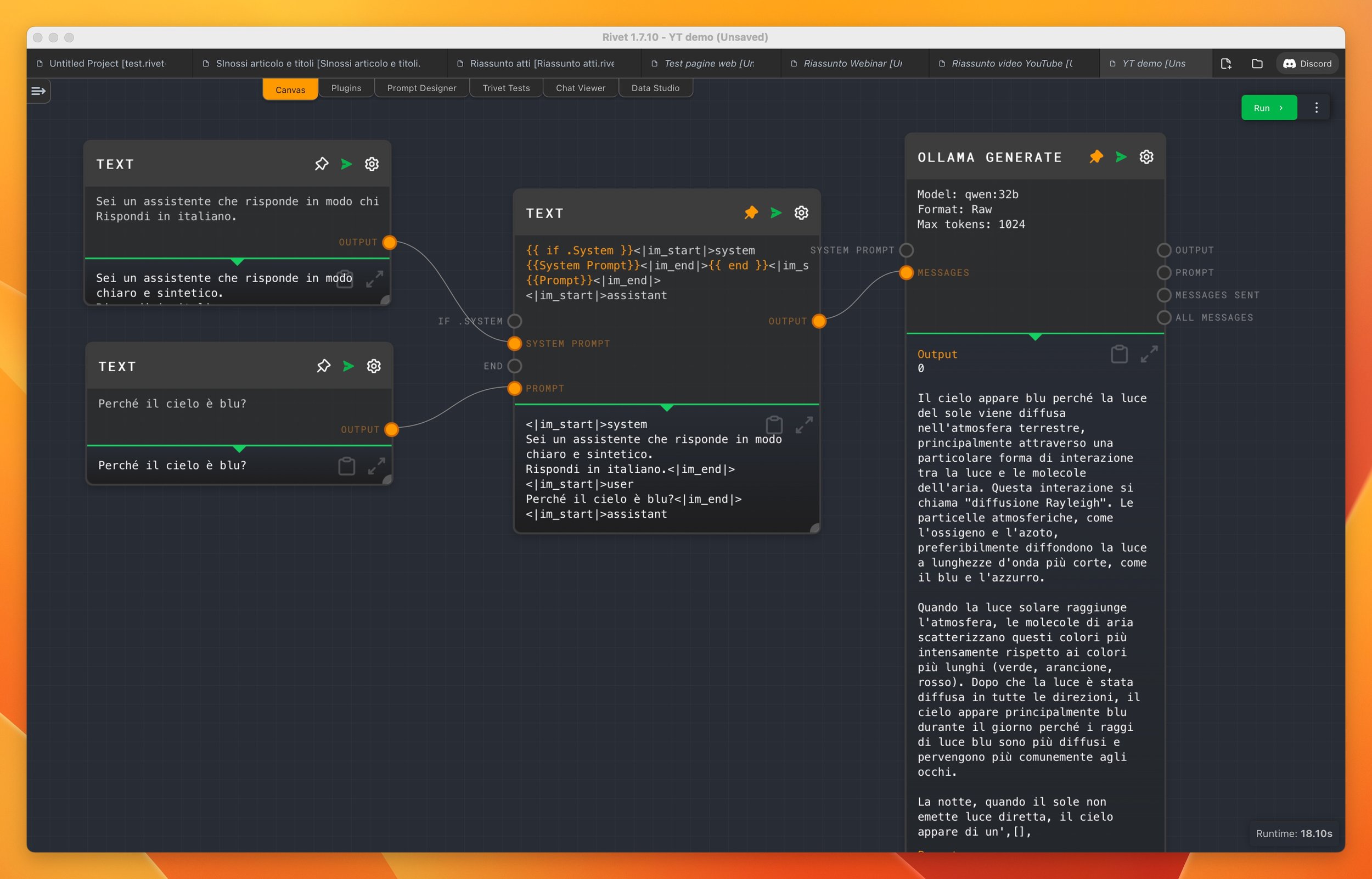1372x879 pixels.
Task: Run the Ollama Generate node
Action: point(1121,156)
